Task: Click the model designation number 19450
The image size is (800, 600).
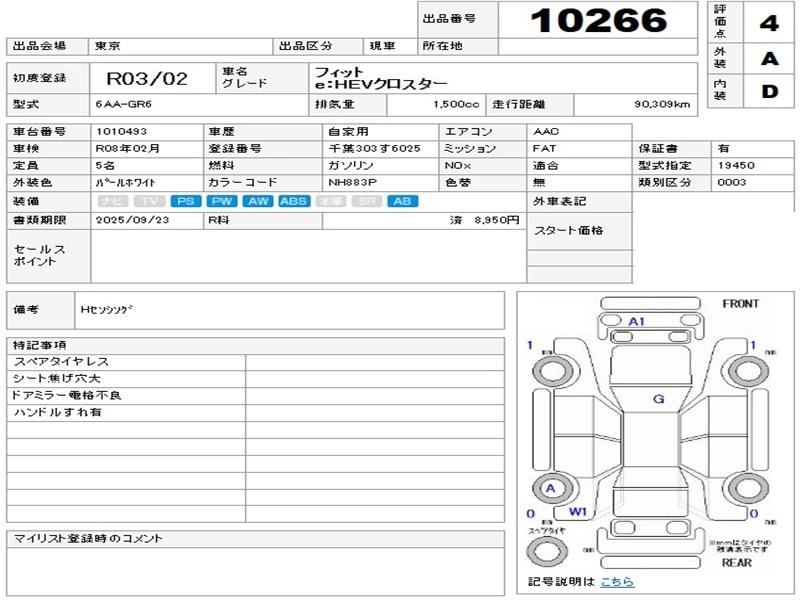Action: coord(736,165)
